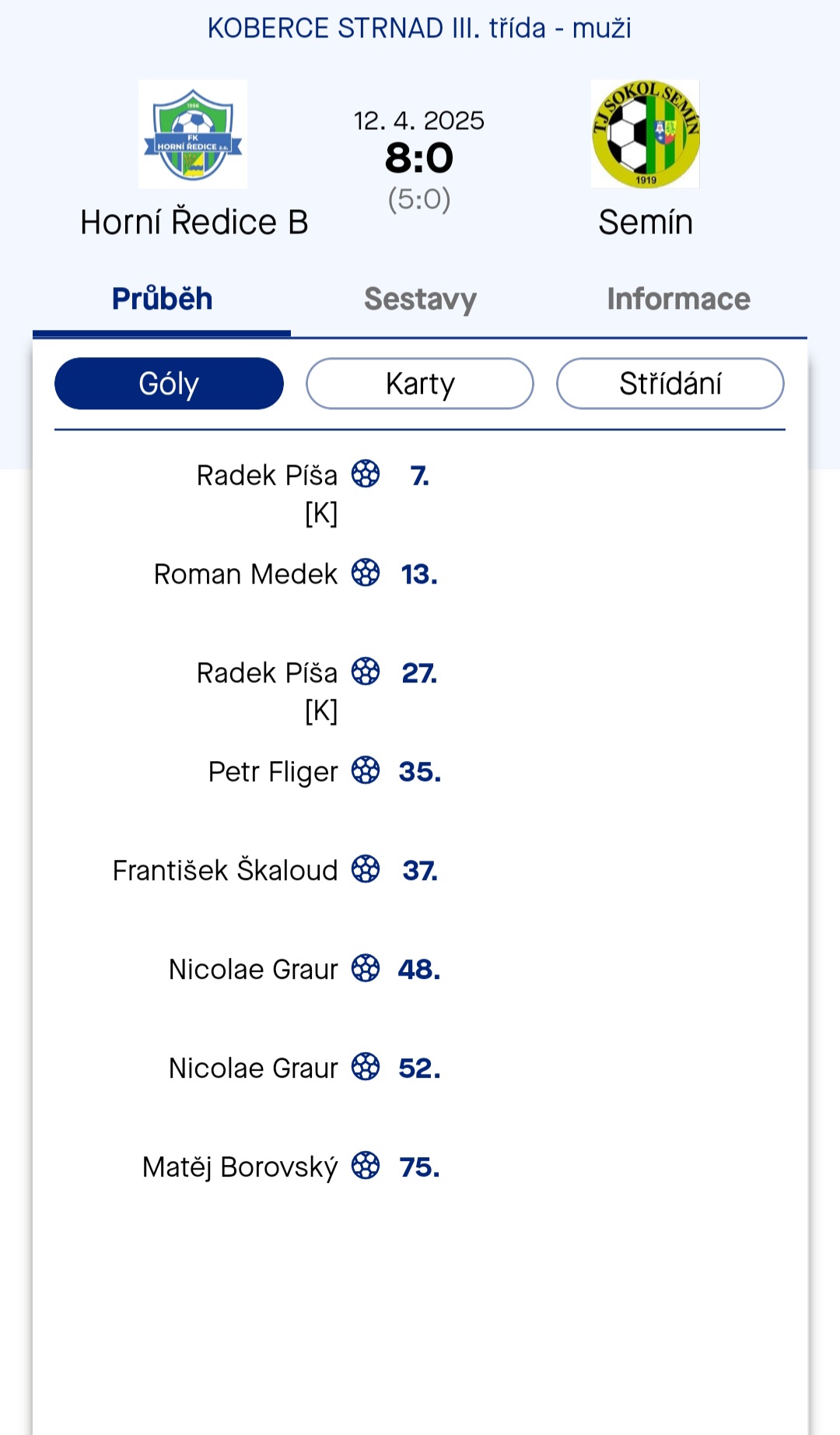Image resolution: width=840 pixels, height=1435 pixels.
Task: Open the Horní Ředice B team name
Action: (194, 223)
